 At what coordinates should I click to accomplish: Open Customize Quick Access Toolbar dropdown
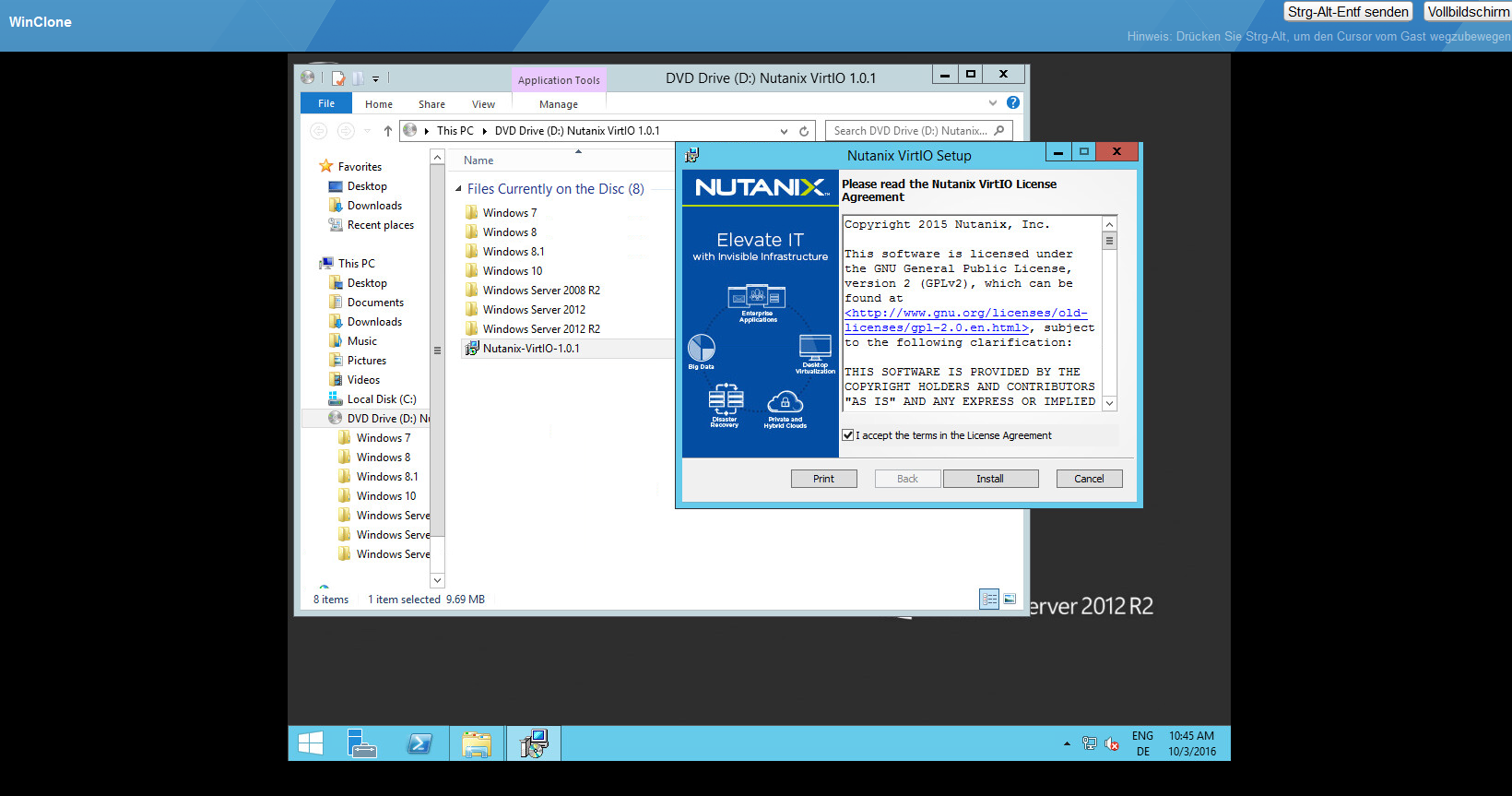click(x=375, y=79)
